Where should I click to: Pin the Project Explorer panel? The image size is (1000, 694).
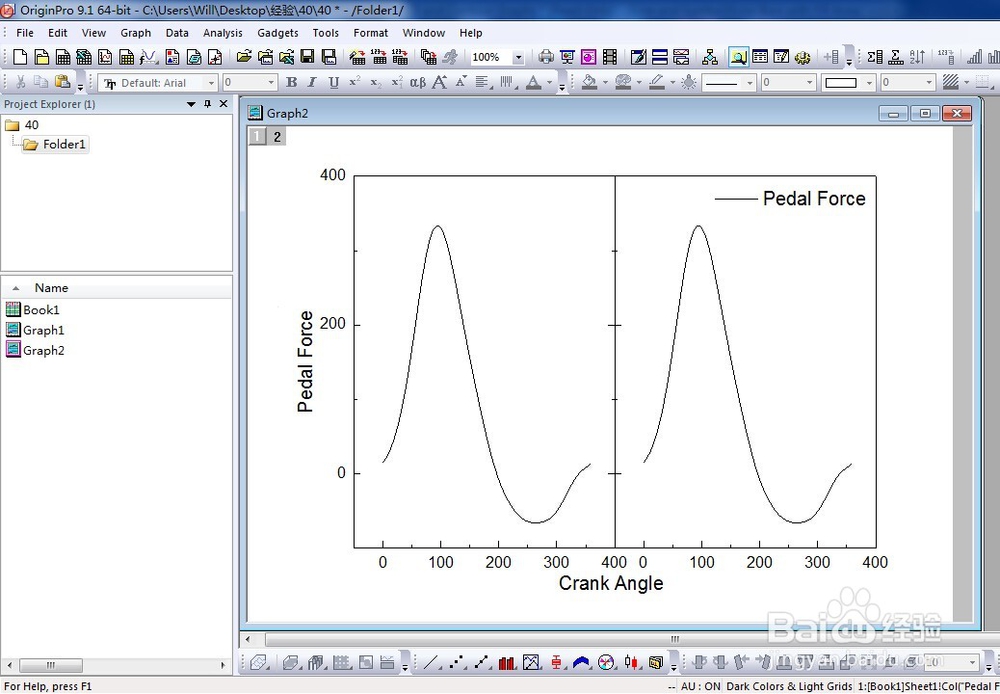[207, 103]
